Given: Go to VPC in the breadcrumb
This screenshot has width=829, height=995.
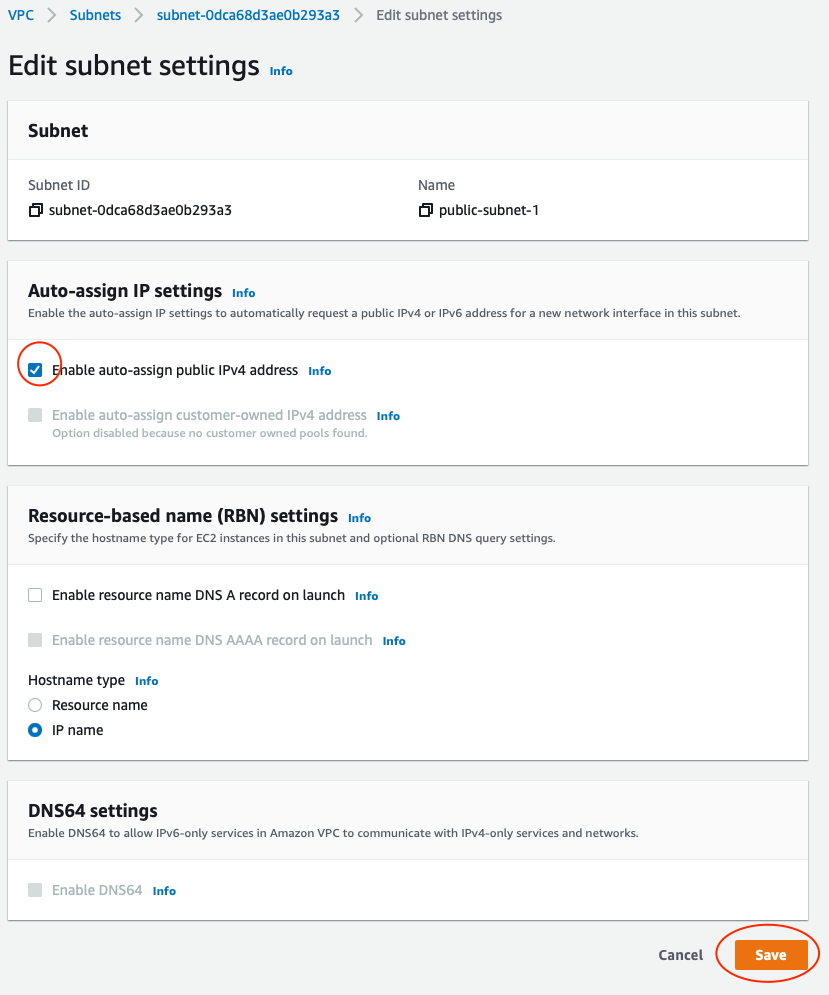Looking at the screenshot, I should tap(21, 15).
